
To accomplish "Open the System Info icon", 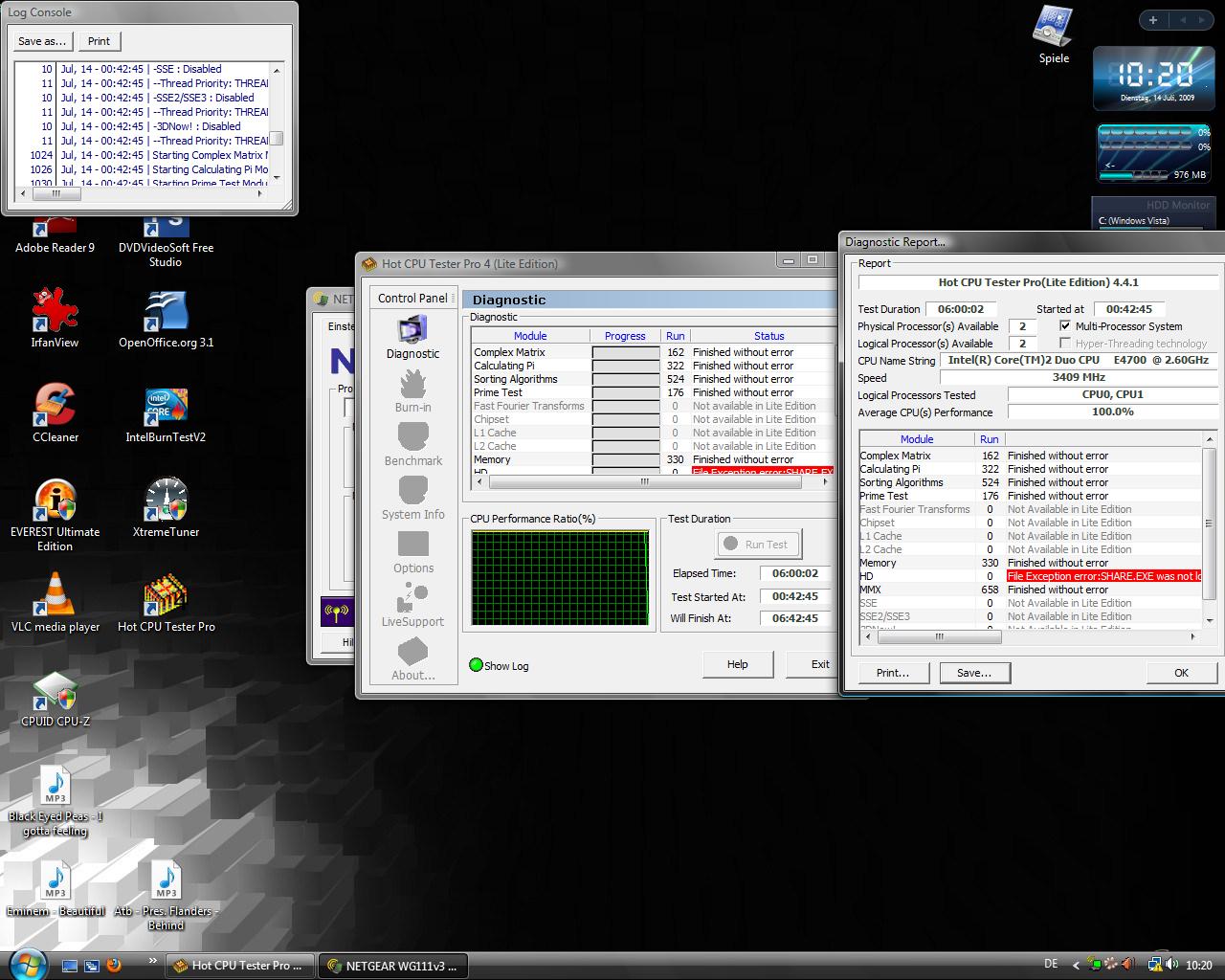I will click(412, 491).
